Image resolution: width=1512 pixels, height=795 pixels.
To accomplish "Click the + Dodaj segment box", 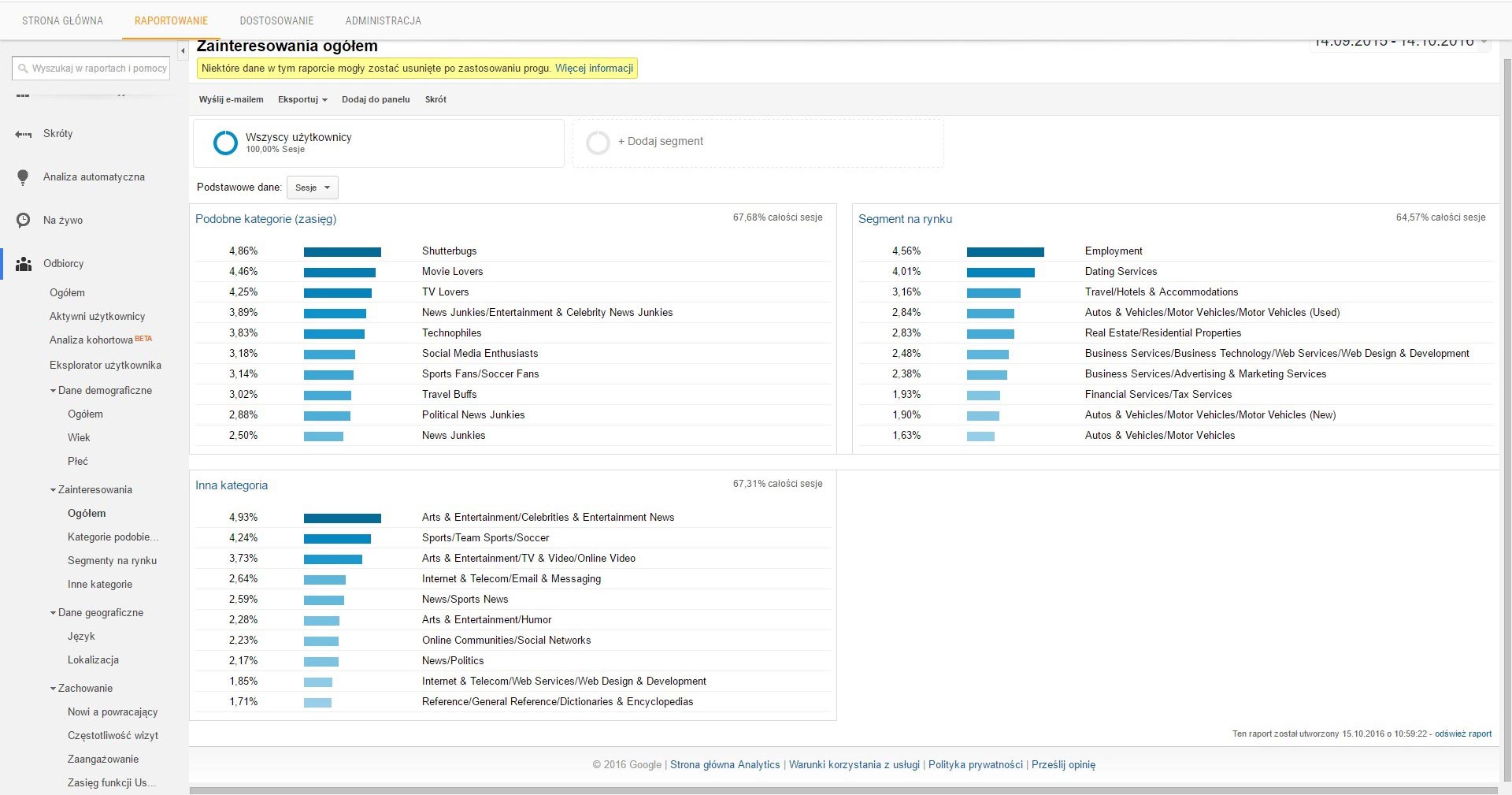I will pyautogui.click(x=758, y=143).
